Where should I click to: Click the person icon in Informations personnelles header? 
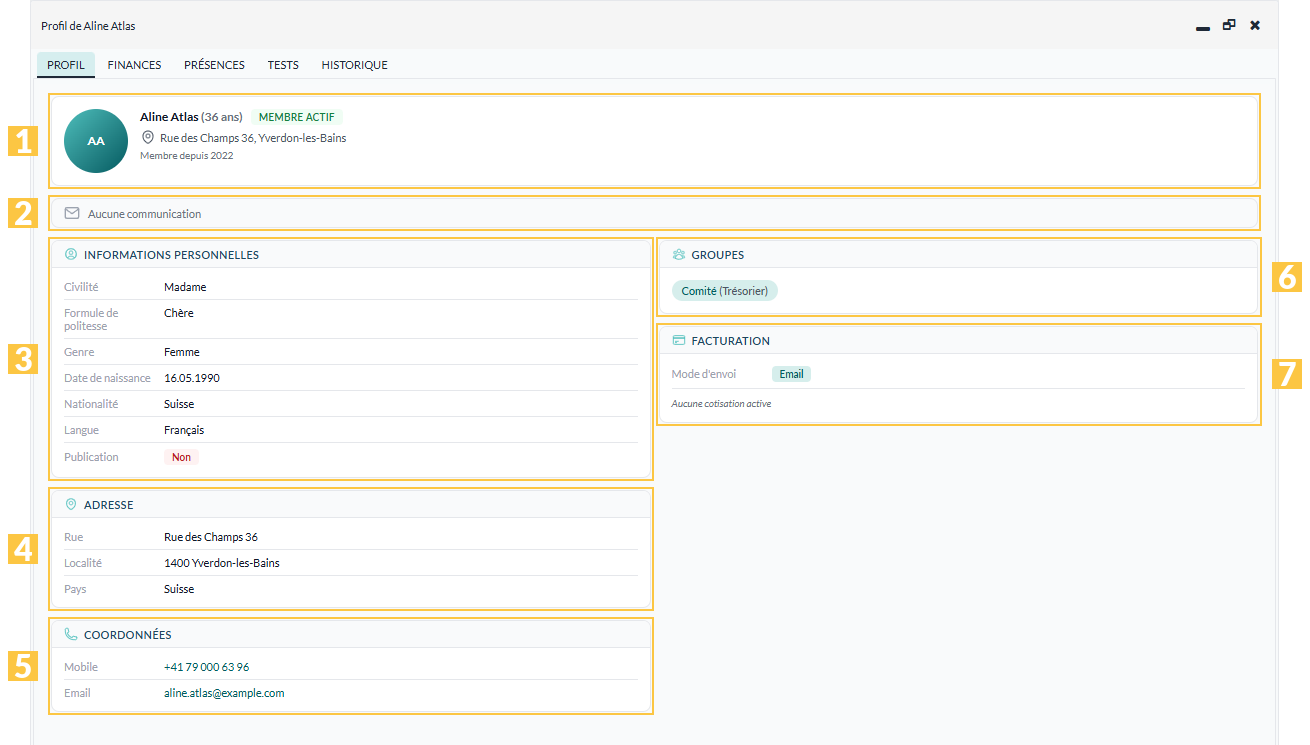click(71, 254)
